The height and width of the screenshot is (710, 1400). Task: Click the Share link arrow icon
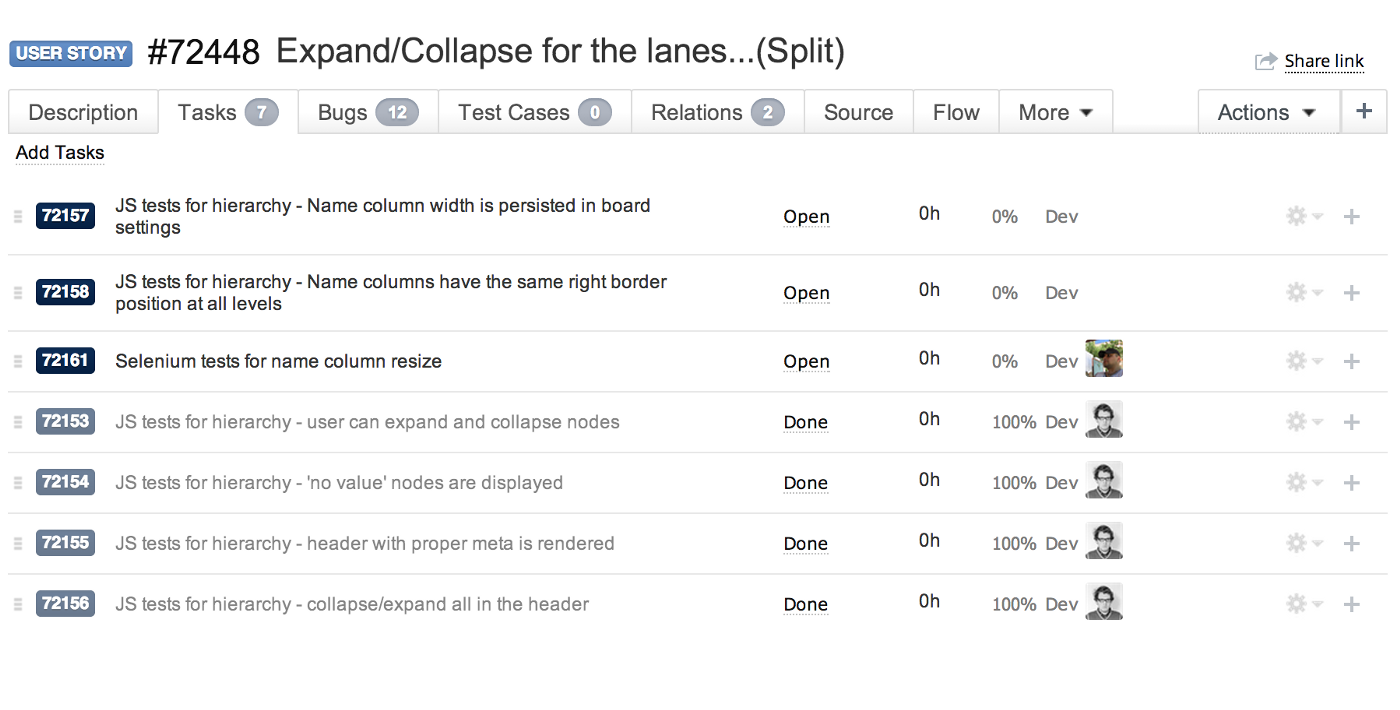click(x=1266, y=62)
